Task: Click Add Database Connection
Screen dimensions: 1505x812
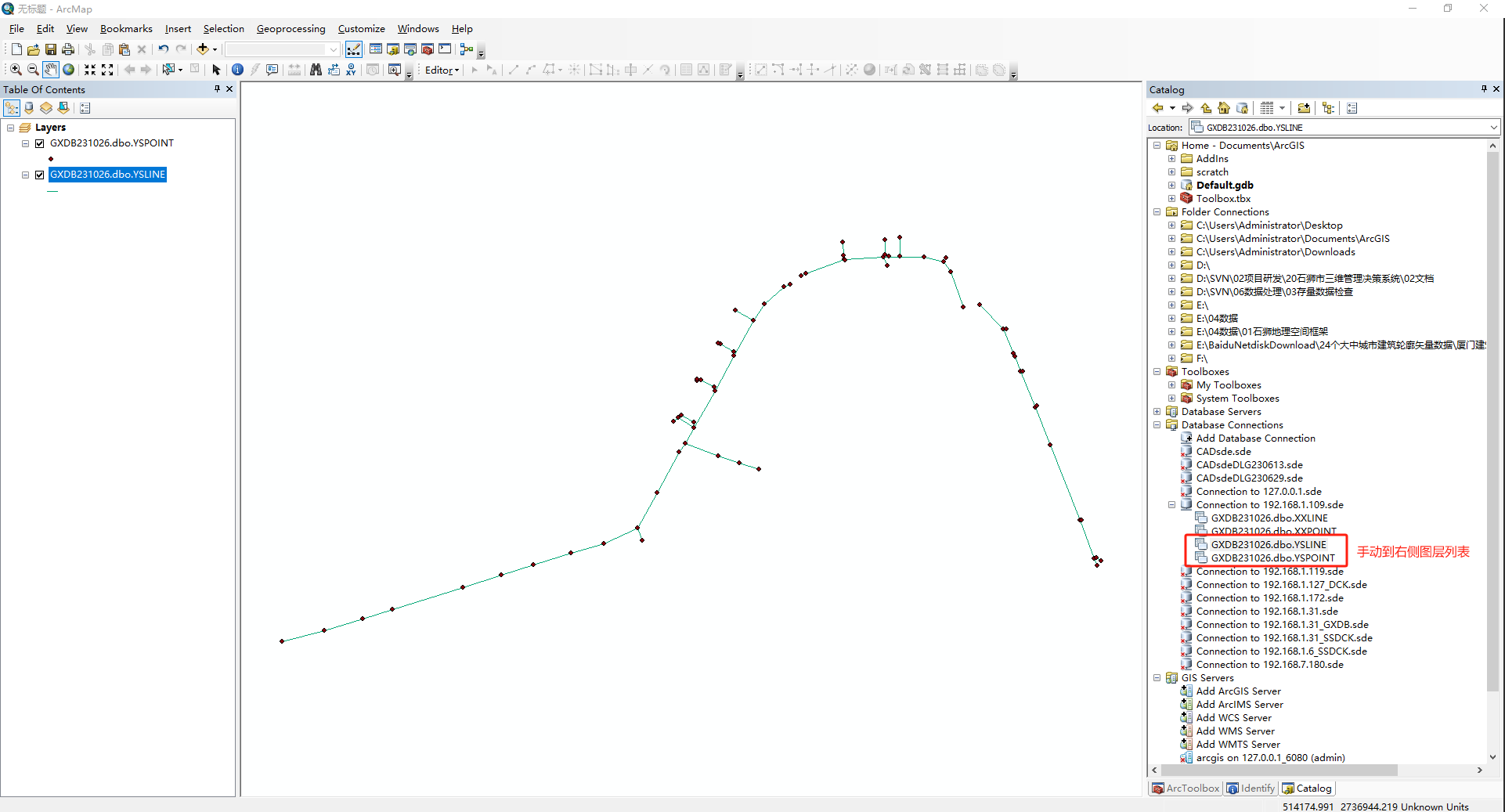Action: [x=1254, y=438]
